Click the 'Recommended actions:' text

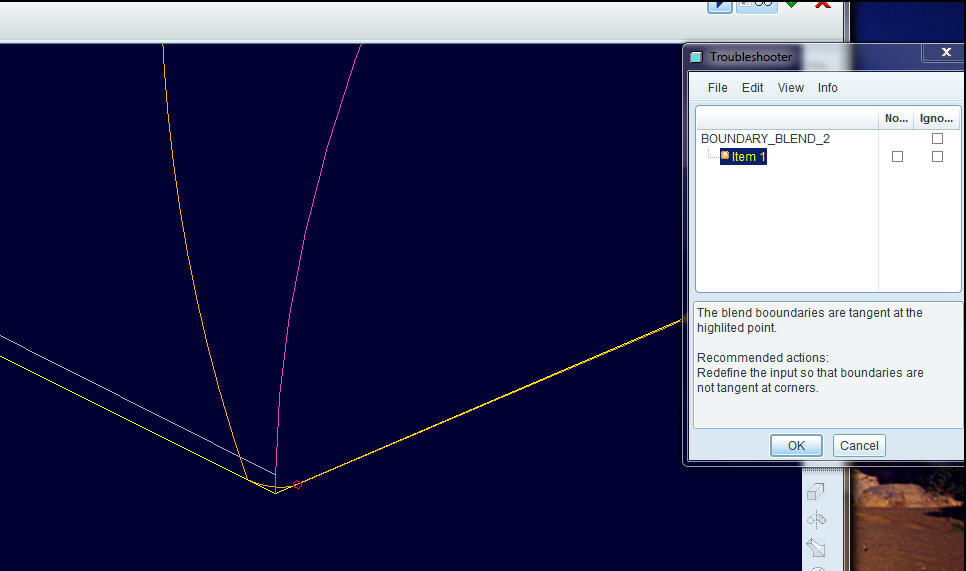pos(763,358)
